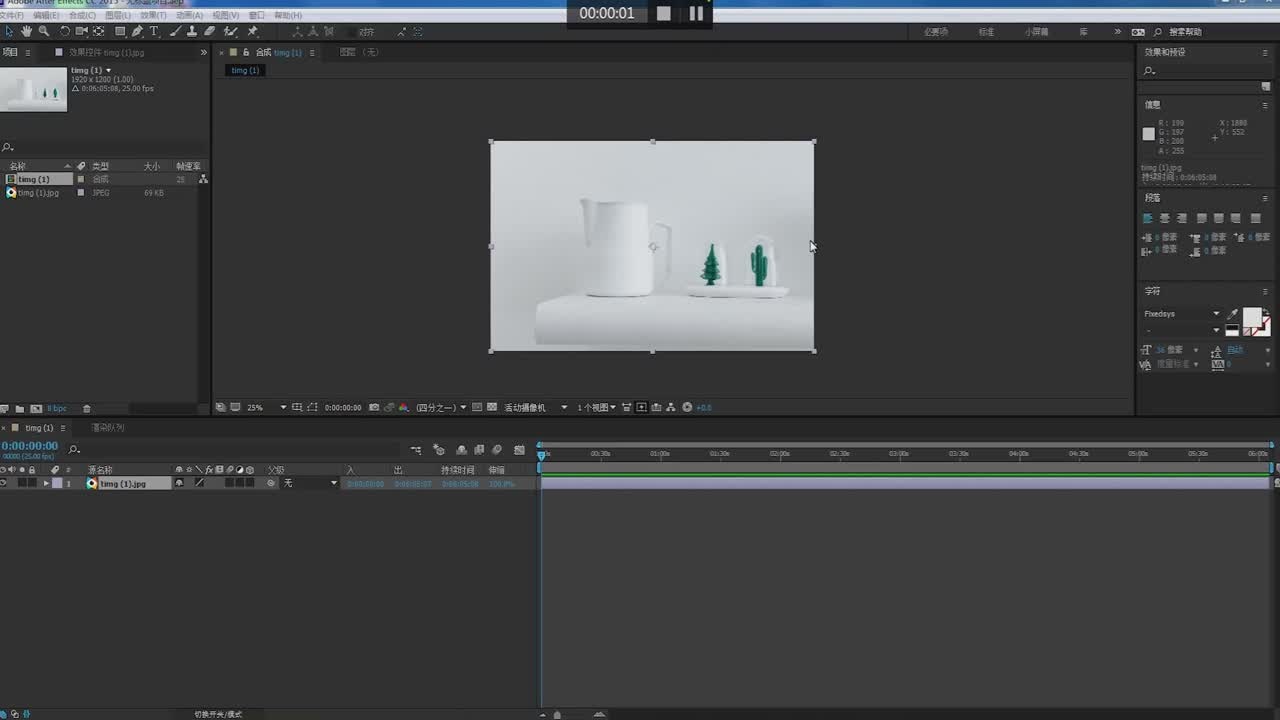Select the Brush tool

[x=175, y=32]
